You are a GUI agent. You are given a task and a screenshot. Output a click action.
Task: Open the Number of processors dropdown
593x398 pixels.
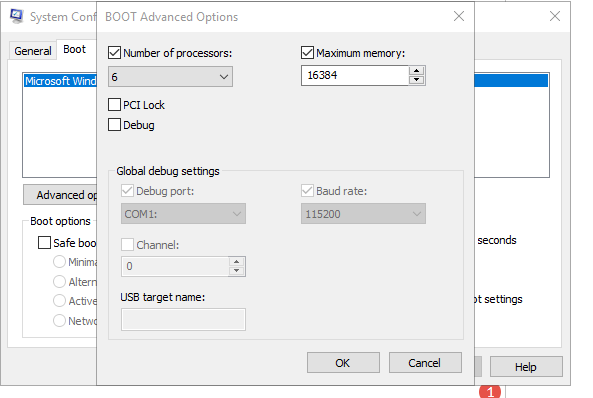point(170,77)
